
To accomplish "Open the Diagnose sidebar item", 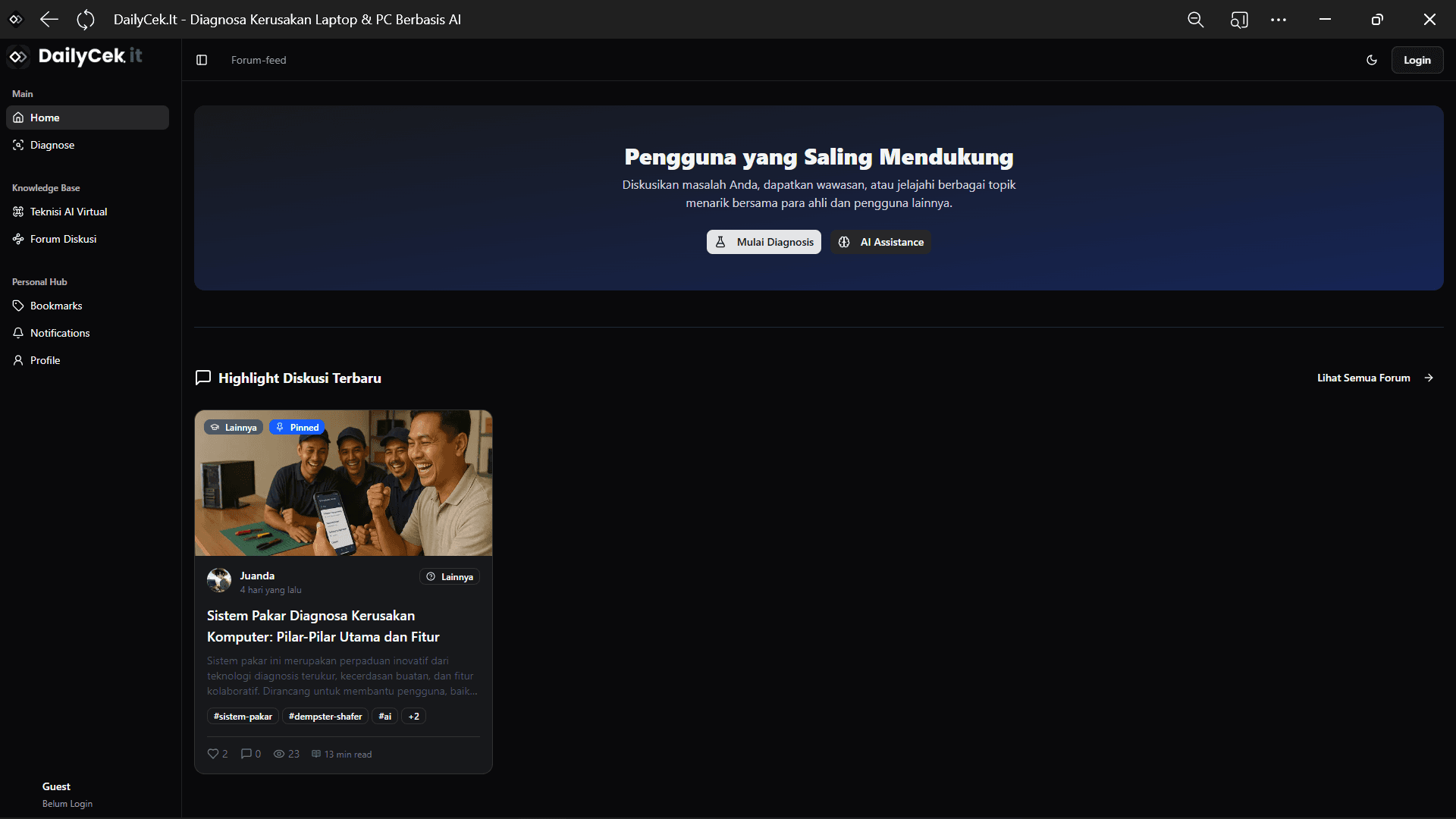I will click(52, 145).
